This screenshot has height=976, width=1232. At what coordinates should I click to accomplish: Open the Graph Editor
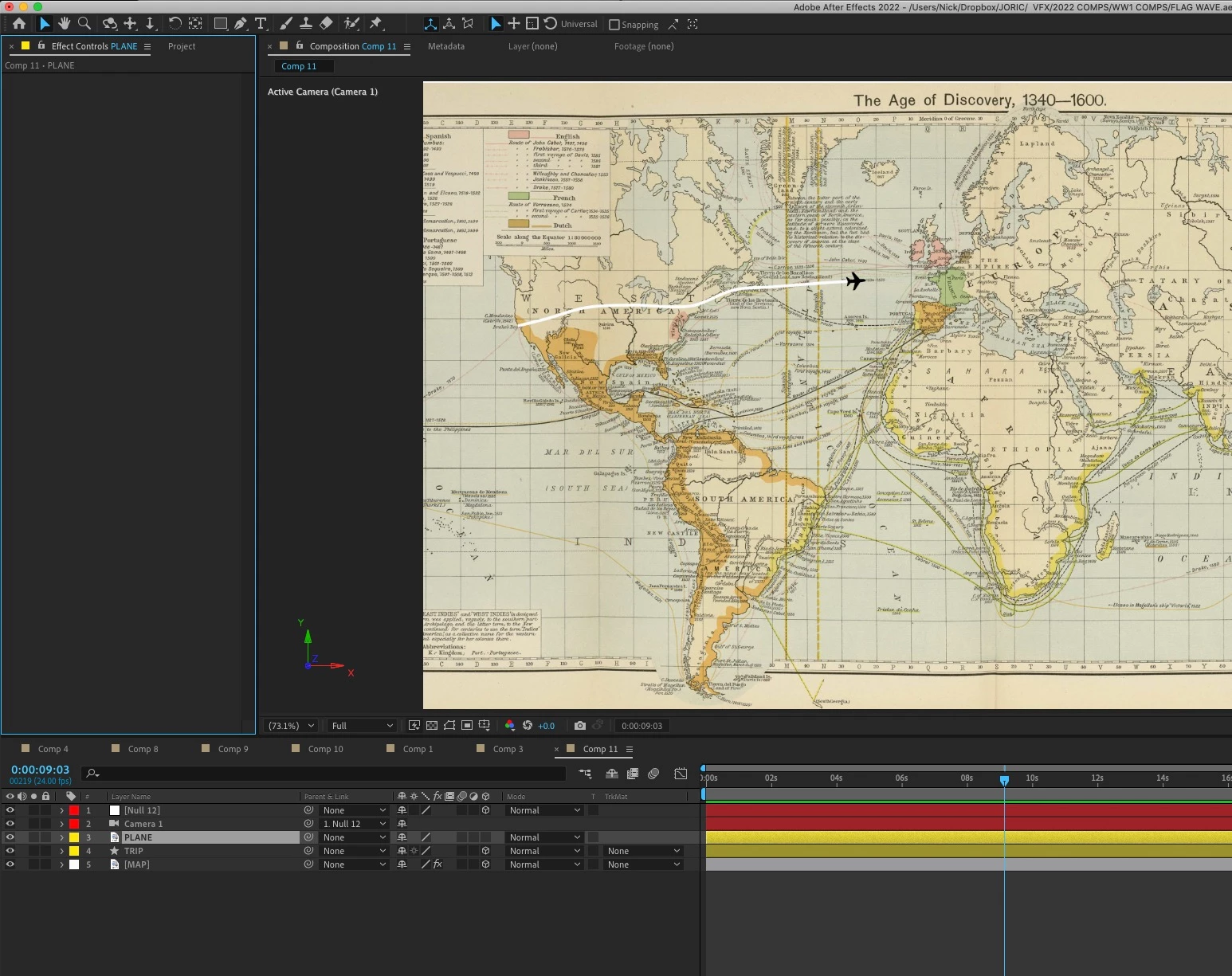681,774
